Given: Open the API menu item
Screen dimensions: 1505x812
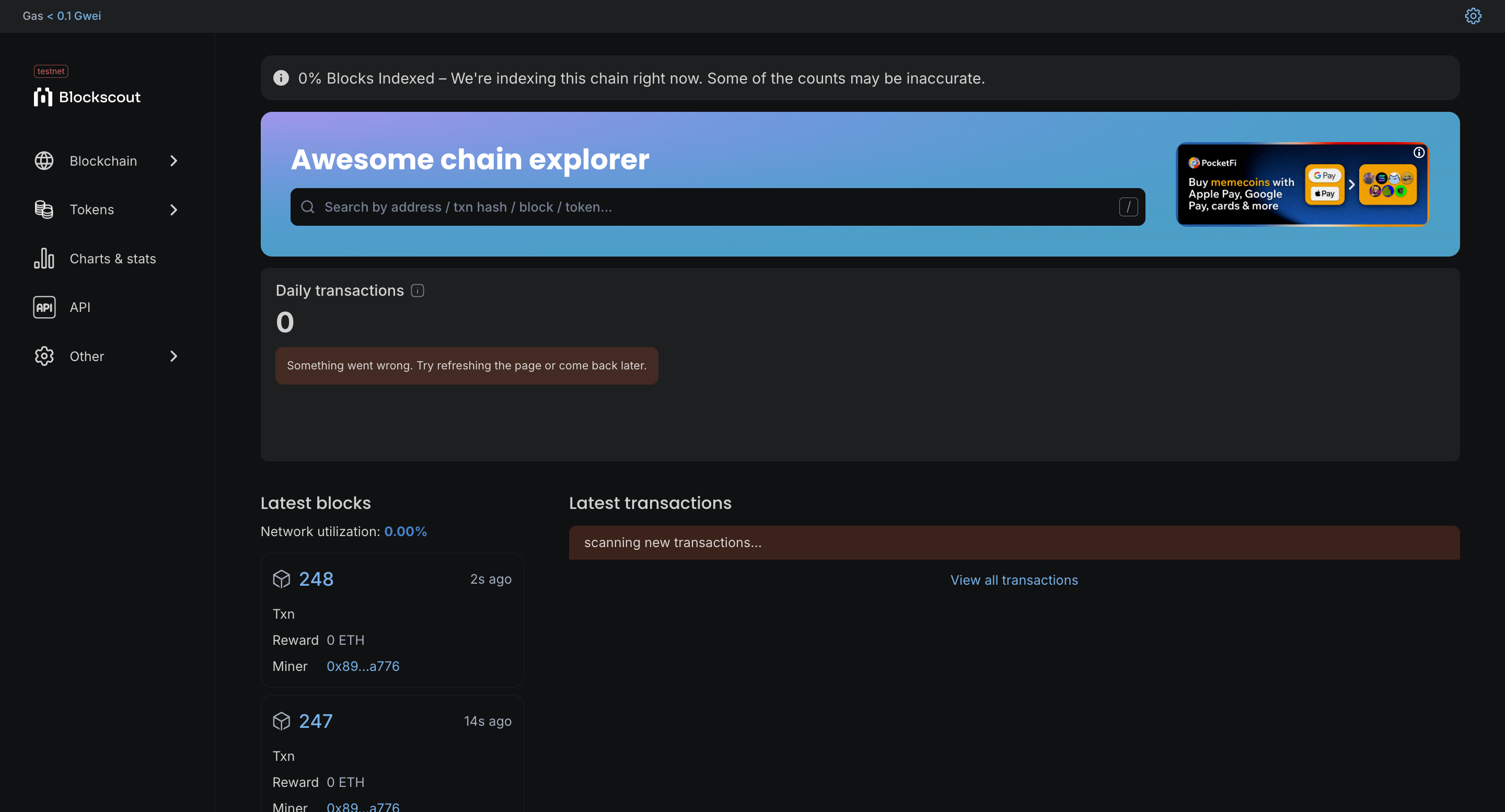Looking at the screenshot, I should point(80,307).
